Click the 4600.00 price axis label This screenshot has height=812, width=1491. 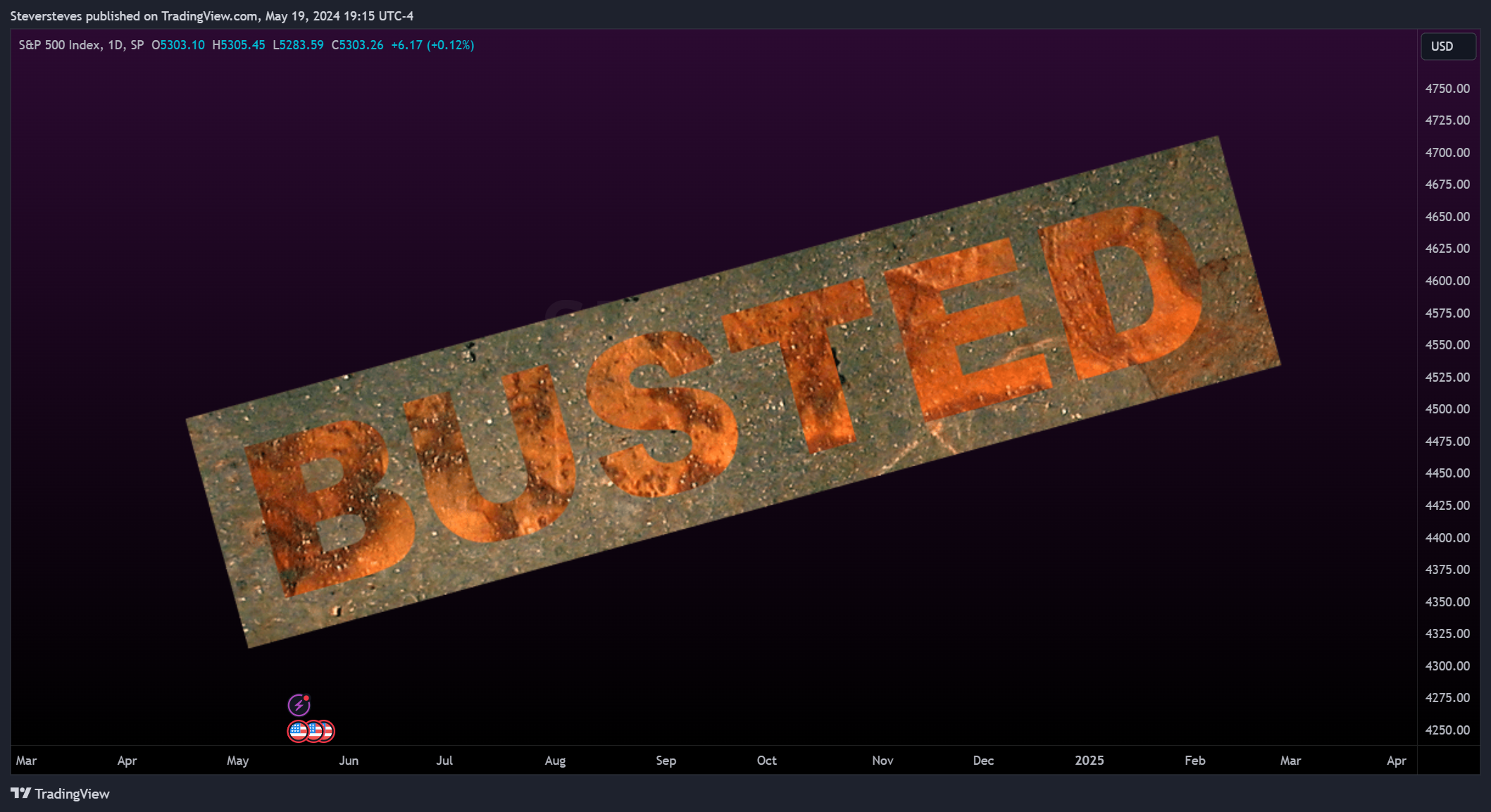point(1447,280)
